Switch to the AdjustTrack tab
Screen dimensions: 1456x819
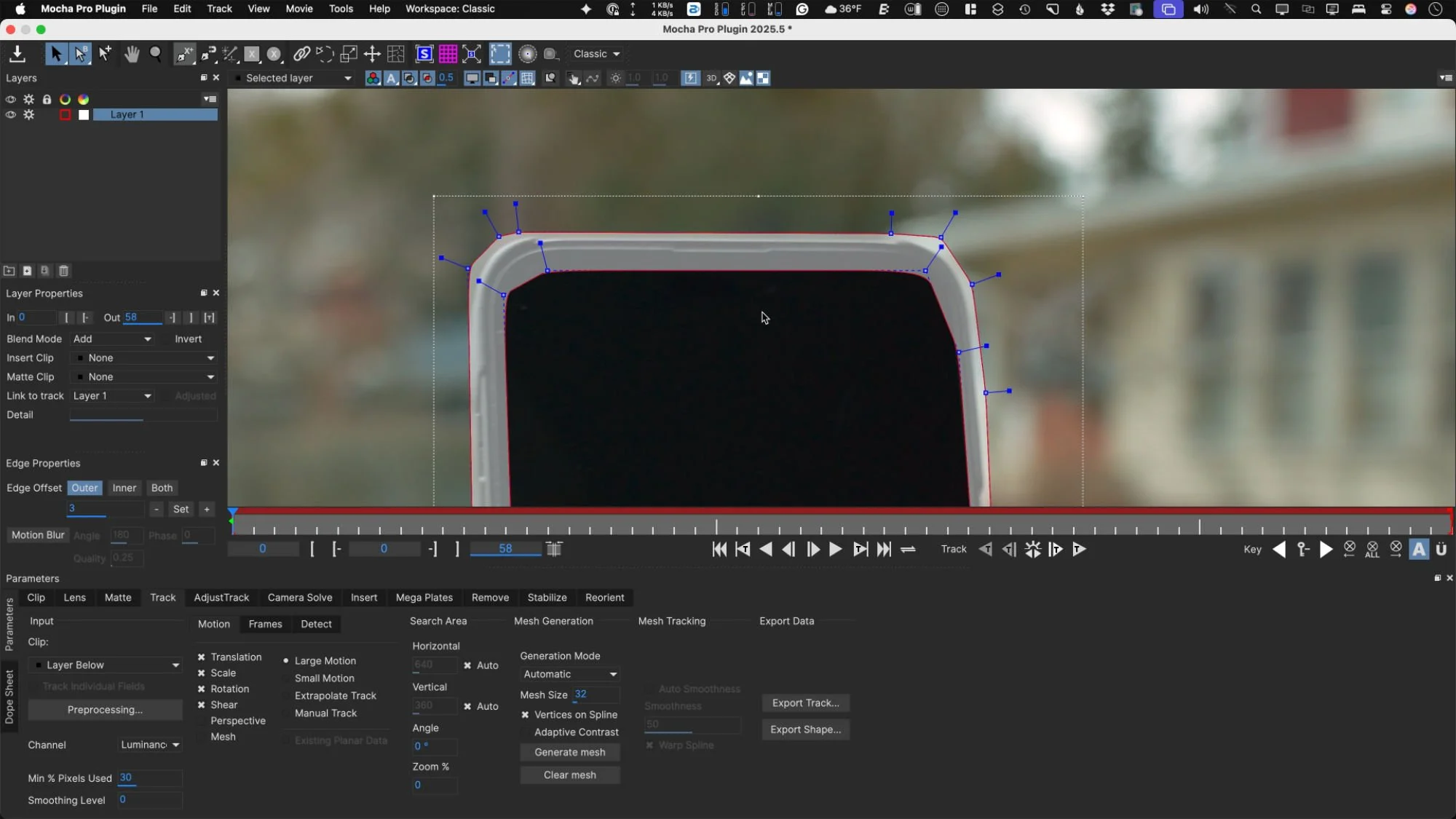[221, 598]
